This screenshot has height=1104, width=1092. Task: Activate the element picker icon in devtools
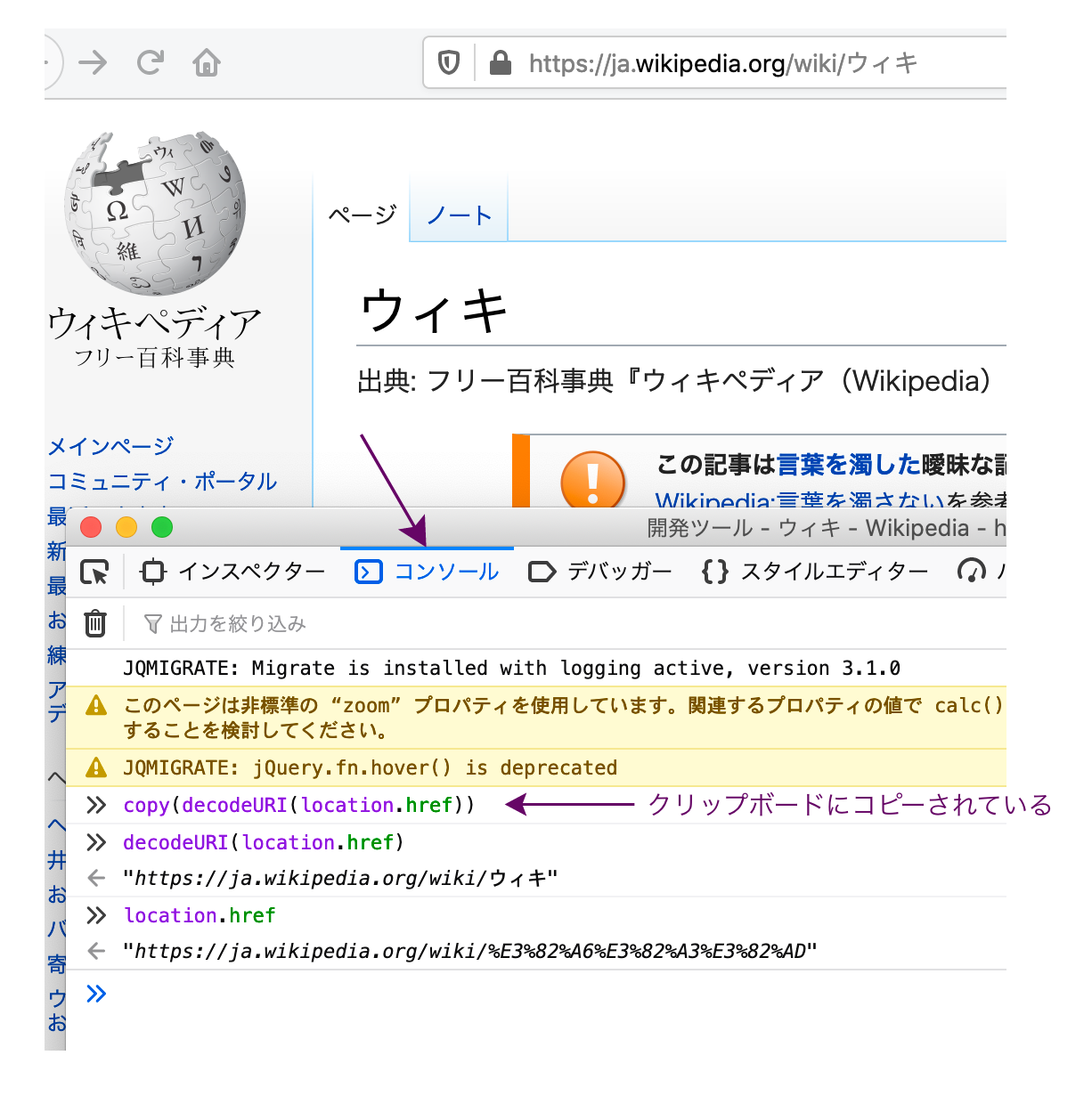[94, 572]
